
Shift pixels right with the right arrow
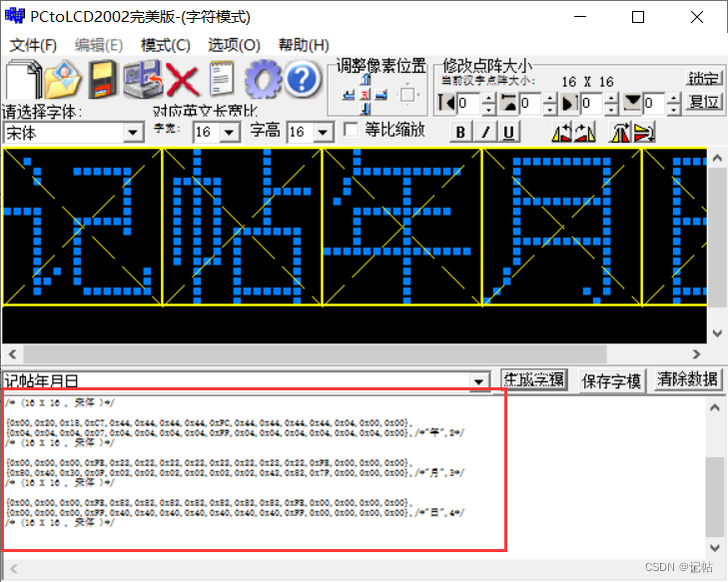pos(381,95)
